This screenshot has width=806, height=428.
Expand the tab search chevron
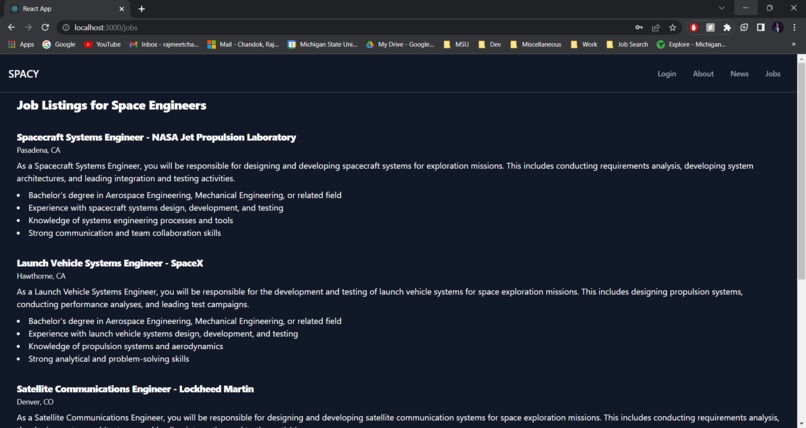click(722, 8)
